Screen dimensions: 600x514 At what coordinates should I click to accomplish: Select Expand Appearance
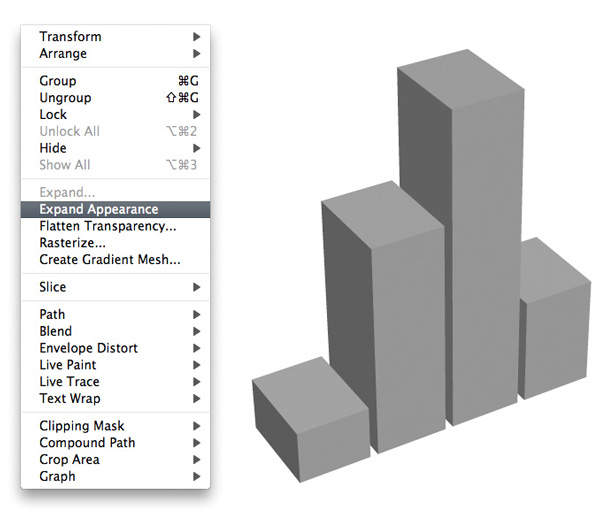coord(116,209)
